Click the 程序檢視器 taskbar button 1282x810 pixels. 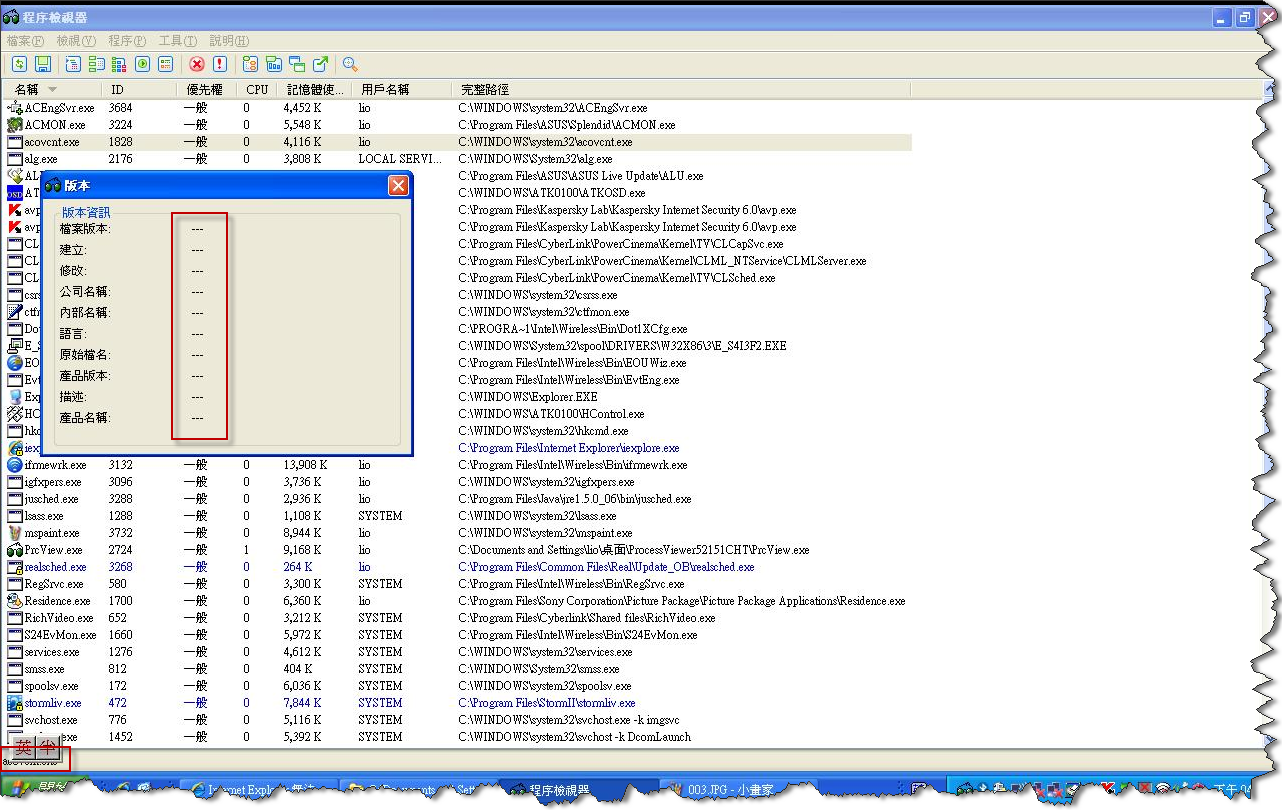580,790
